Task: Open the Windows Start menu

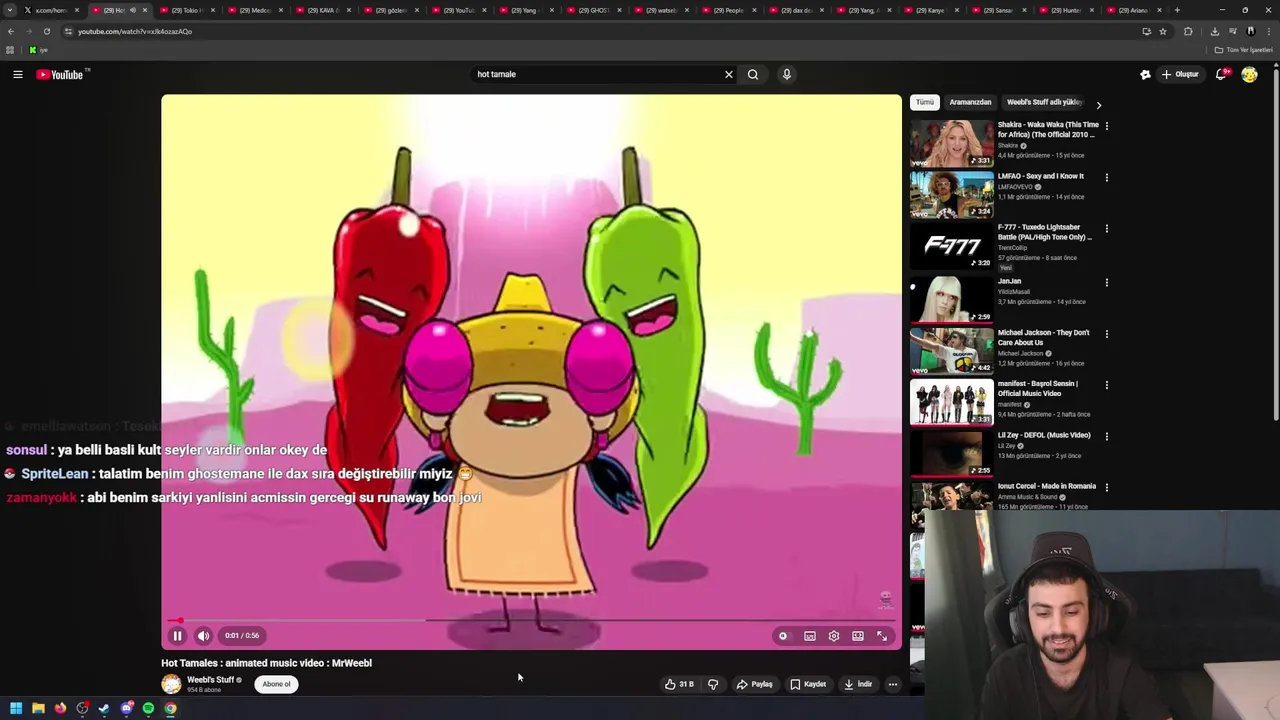Action: (x=16, y=708)
